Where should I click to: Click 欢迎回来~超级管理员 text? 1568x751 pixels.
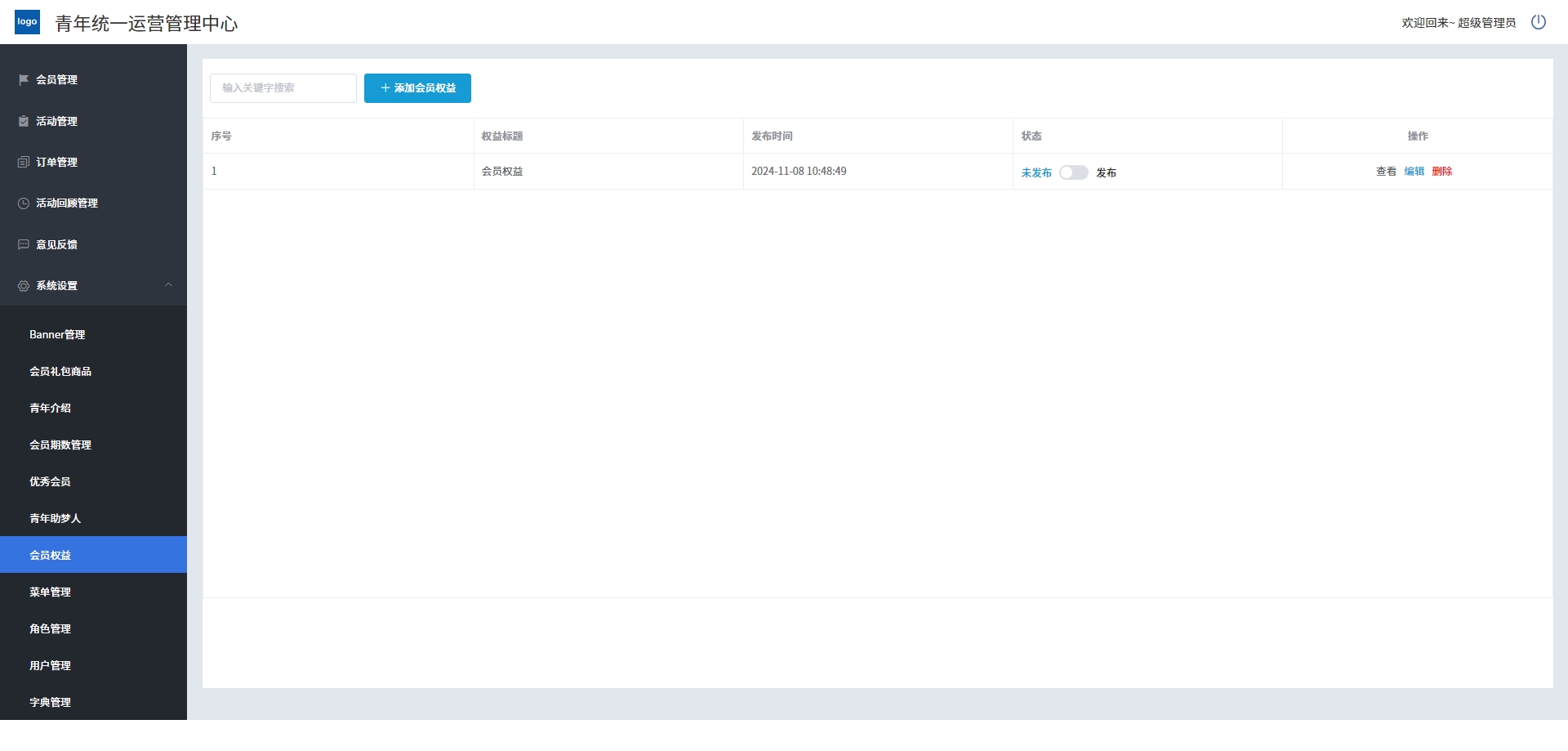(x=1459, y=23)
